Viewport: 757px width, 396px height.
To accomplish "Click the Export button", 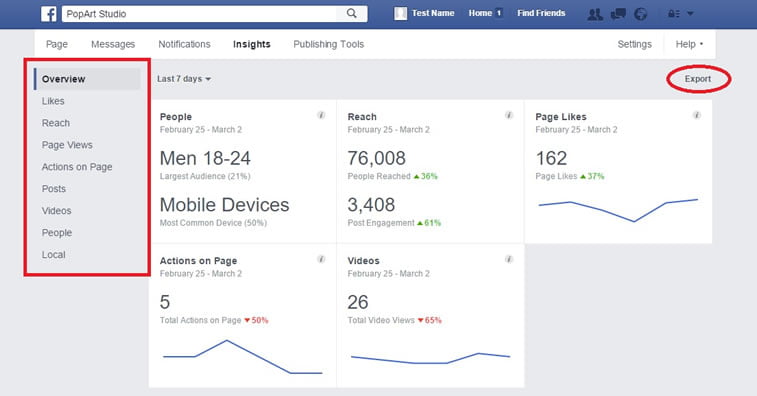I will pyautogui.click(x=698, y=79).
